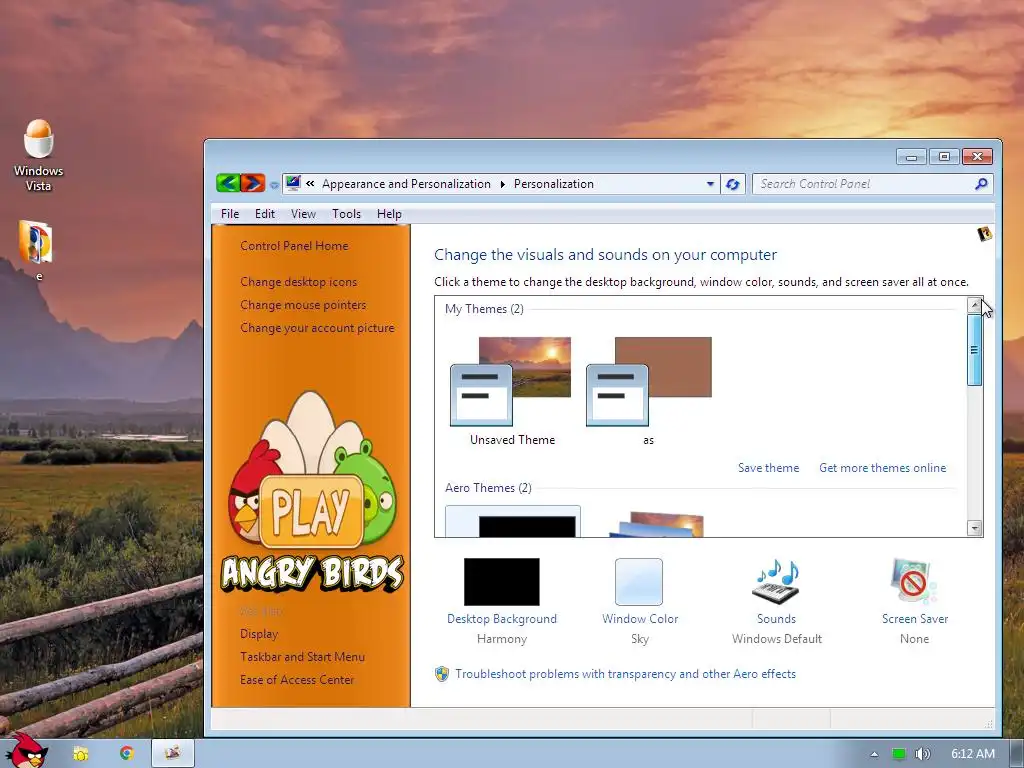The height and width of the screenshot is (768, 1024).
Task: Select the second Aero theme thumbnail
Action: tap(656, 524)
